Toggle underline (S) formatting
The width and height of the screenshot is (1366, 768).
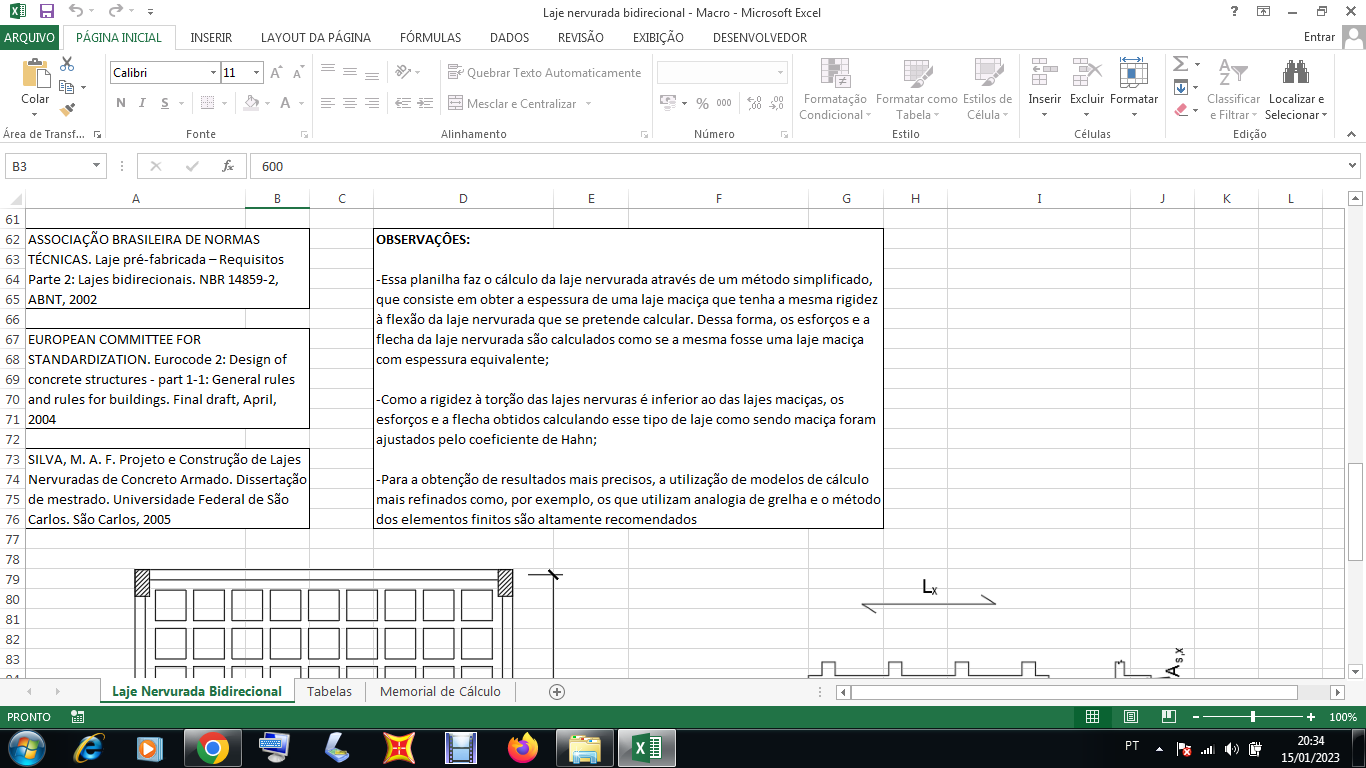click(x=163, y=103)
